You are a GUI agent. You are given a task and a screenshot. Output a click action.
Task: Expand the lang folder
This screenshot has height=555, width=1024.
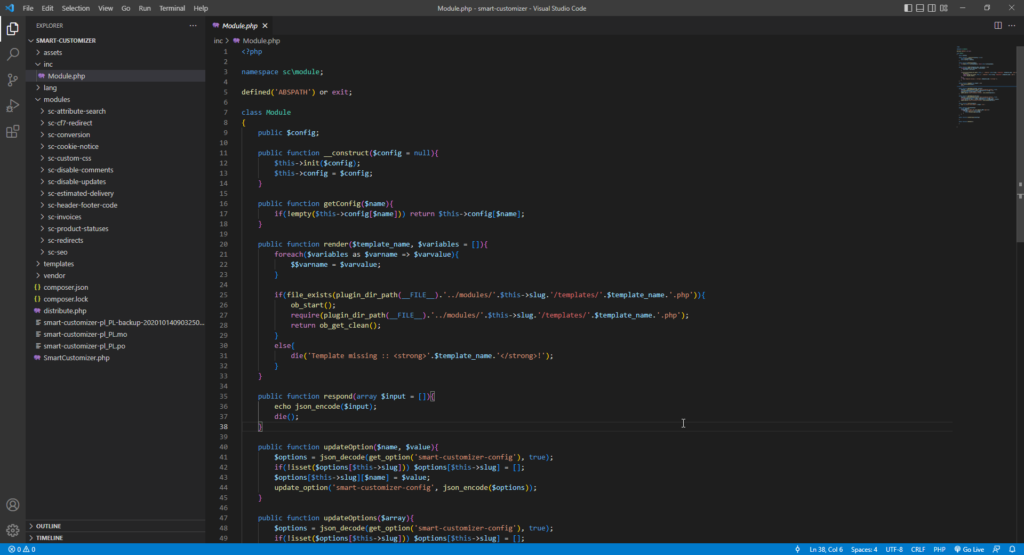[x=116, y=87]
